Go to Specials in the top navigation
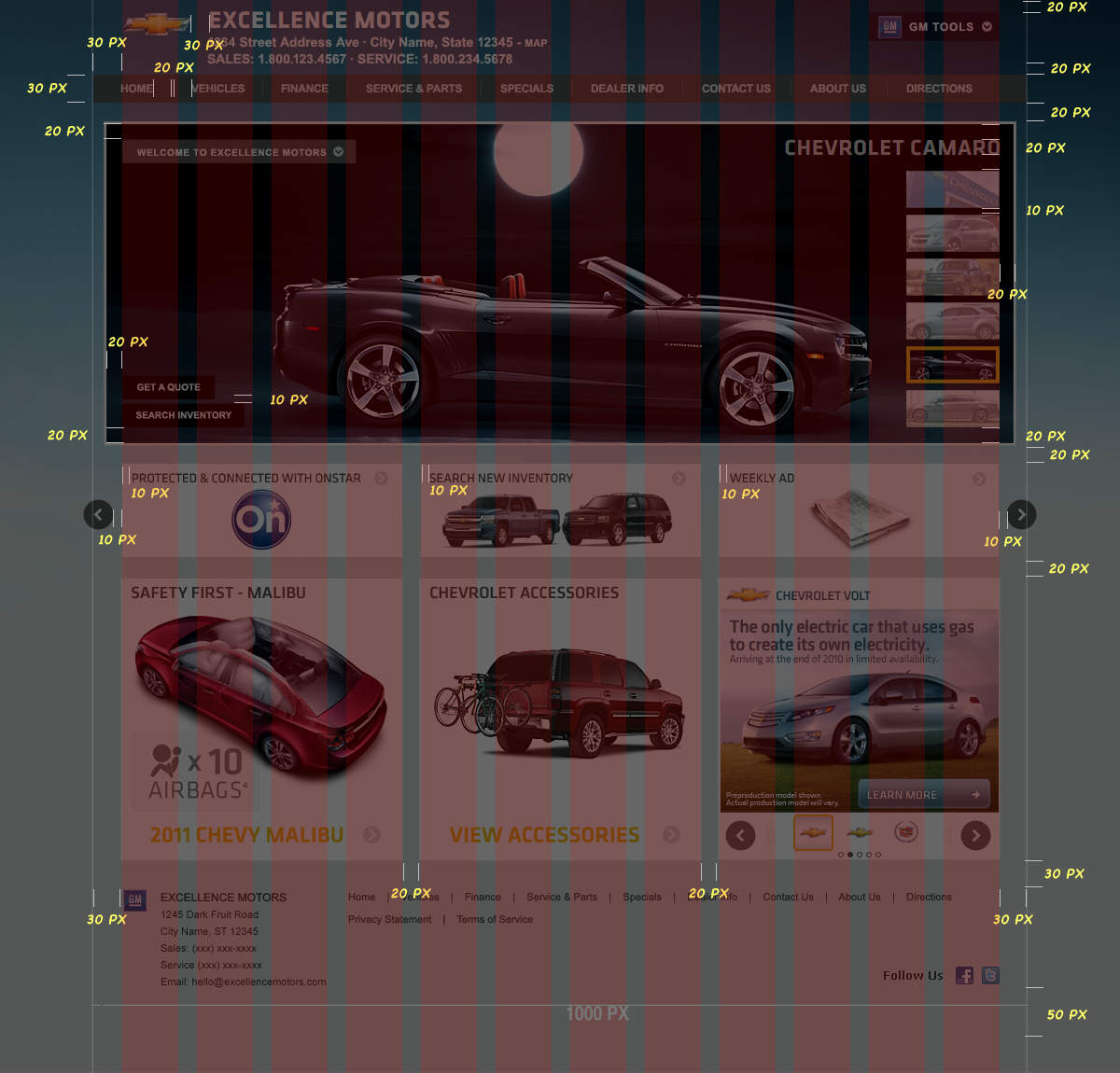The image size is (1120, 1073). [x=526, y=89]
